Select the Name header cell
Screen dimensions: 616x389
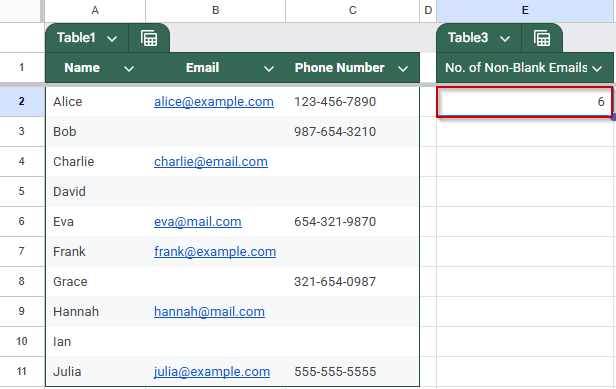(95, 68)
